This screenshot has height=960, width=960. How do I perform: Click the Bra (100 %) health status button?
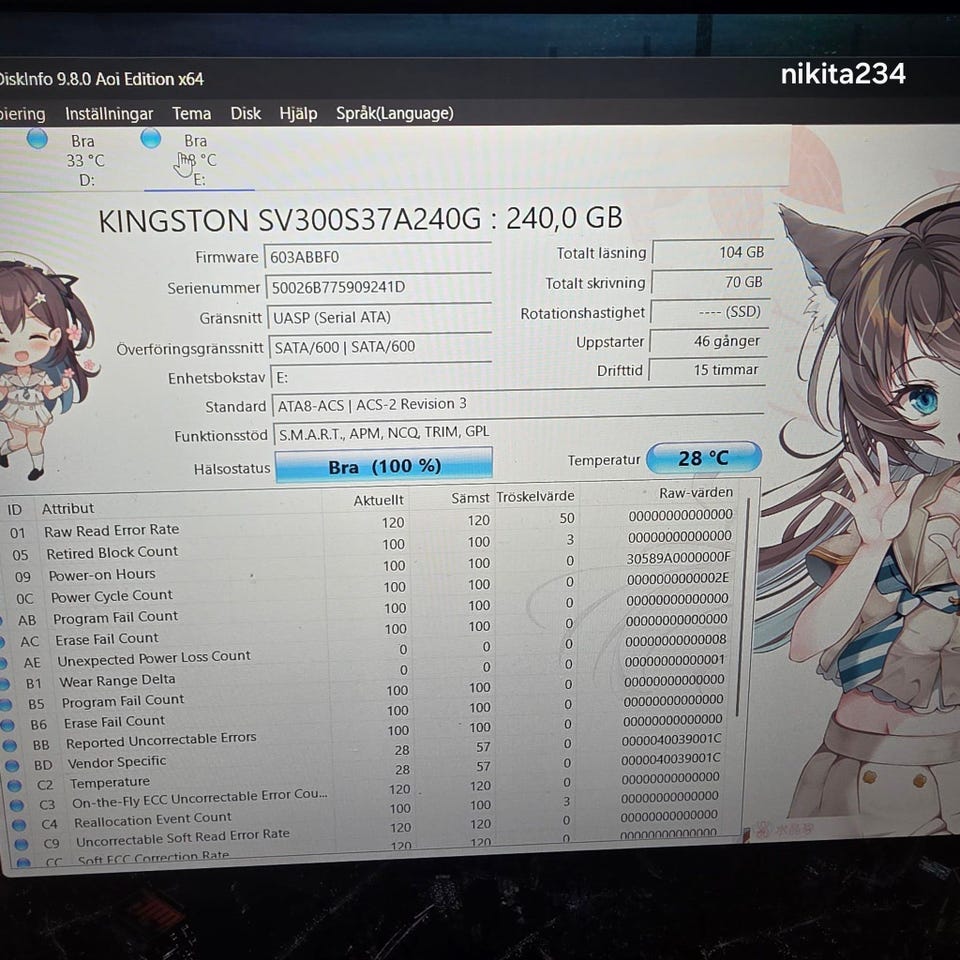pos(384,466)
